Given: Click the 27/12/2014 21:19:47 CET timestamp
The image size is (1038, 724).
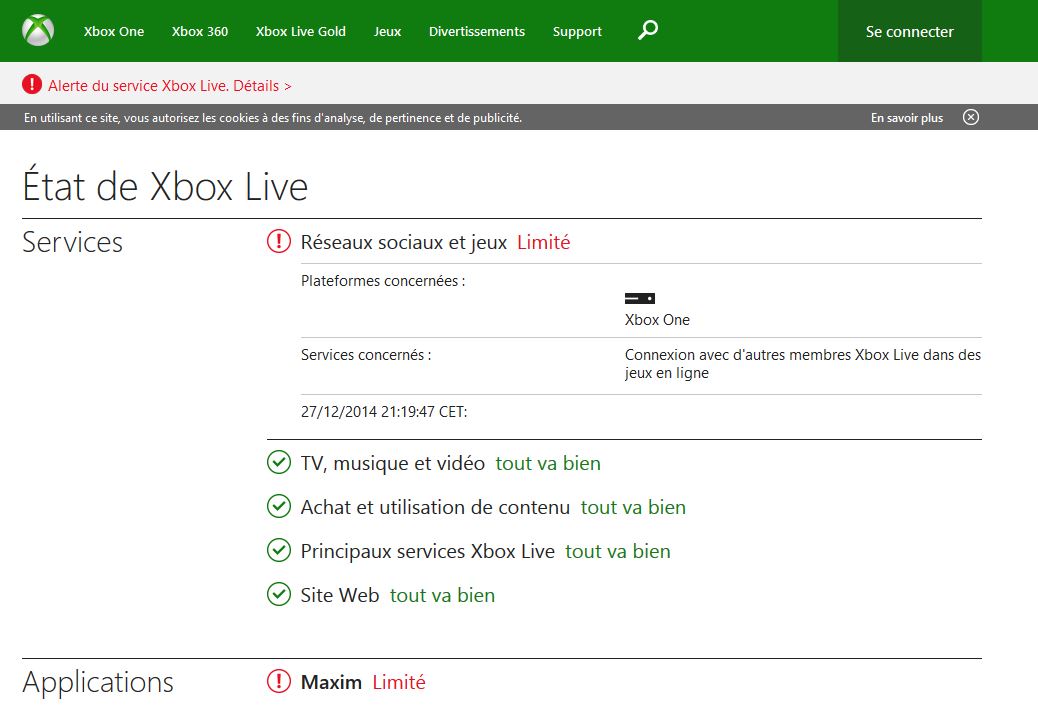Looking at the screenshot, I should click(x=384, y=412).
